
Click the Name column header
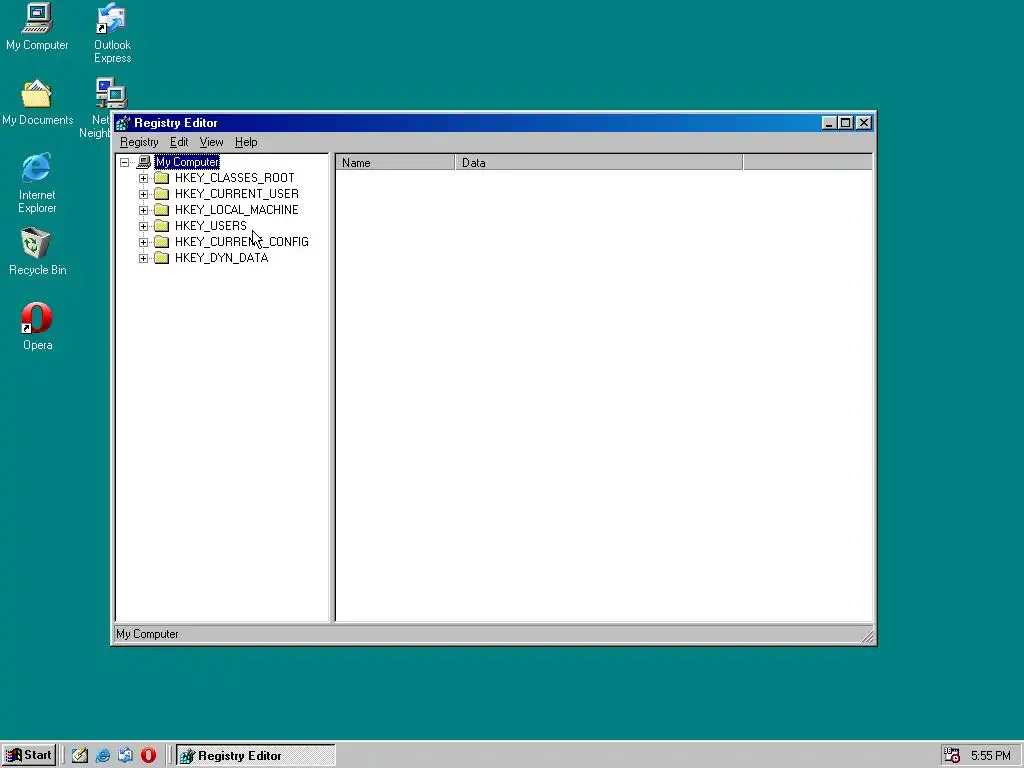[395, 163]
